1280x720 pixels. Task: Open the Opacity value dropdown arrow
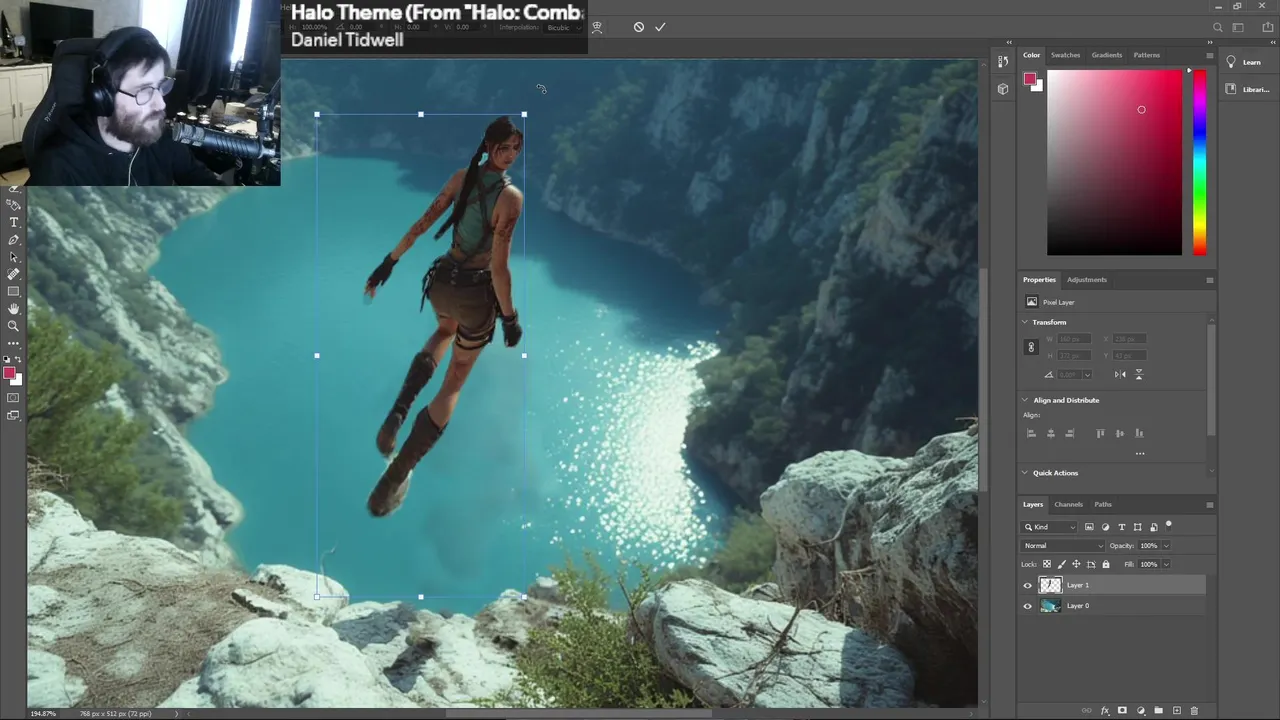pos(1166,546)
